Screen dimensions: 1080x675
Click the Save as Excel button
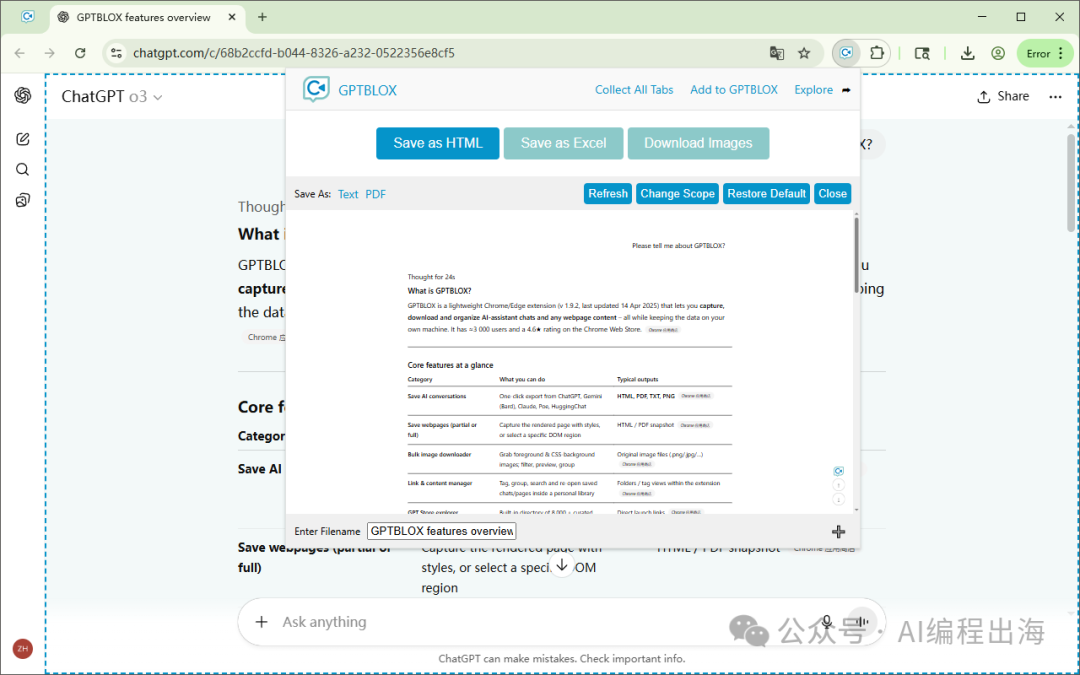(x=563, y=143)
